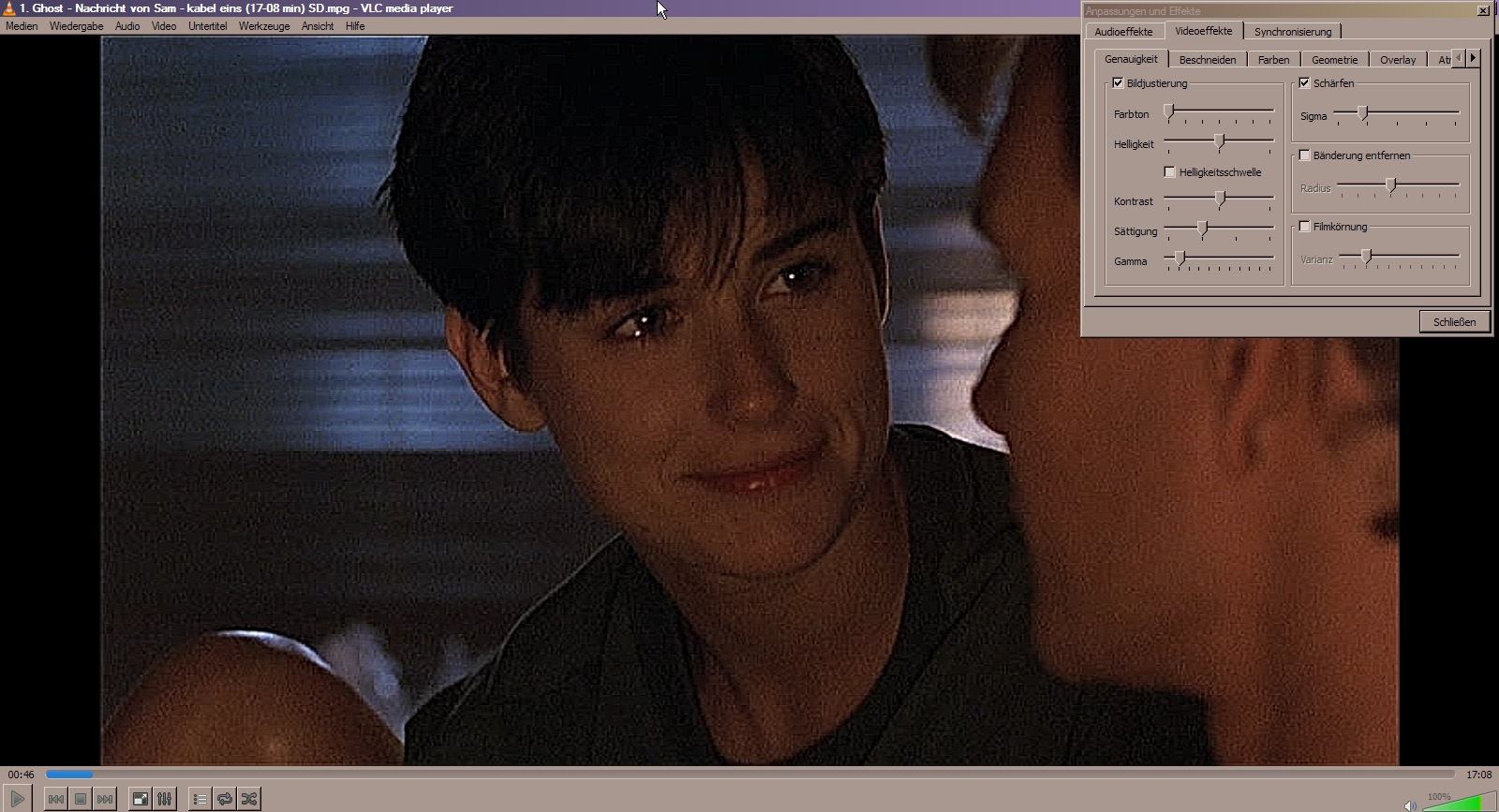Adjust the Sättigung slider
The image size is (1499, 812).
click(x=1219, y=230)
